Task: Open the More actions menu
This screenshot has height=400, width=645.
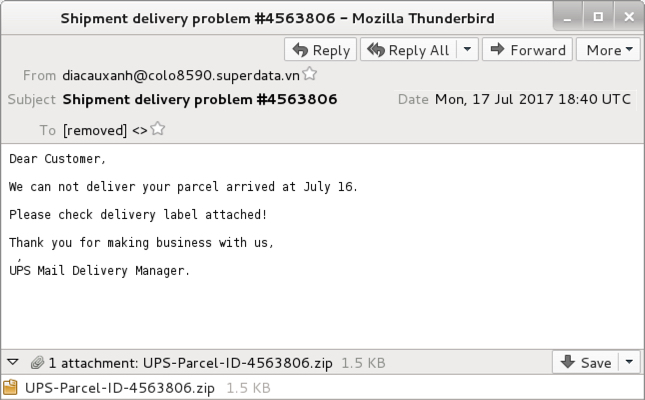Action: (609, 50)
